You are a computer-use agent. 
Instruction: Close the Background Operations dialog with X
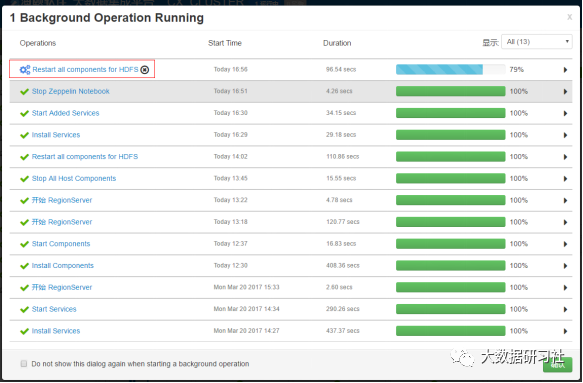coord(569,17)
